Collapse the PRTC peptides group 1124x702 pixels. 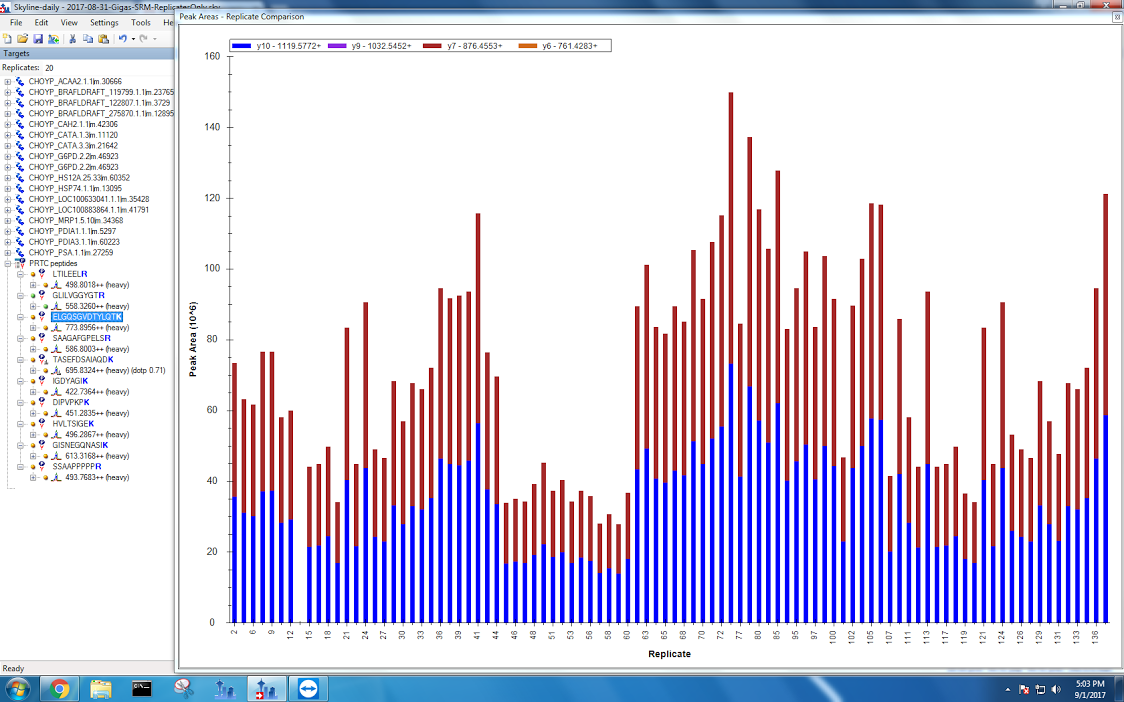[x=8, y=262]
